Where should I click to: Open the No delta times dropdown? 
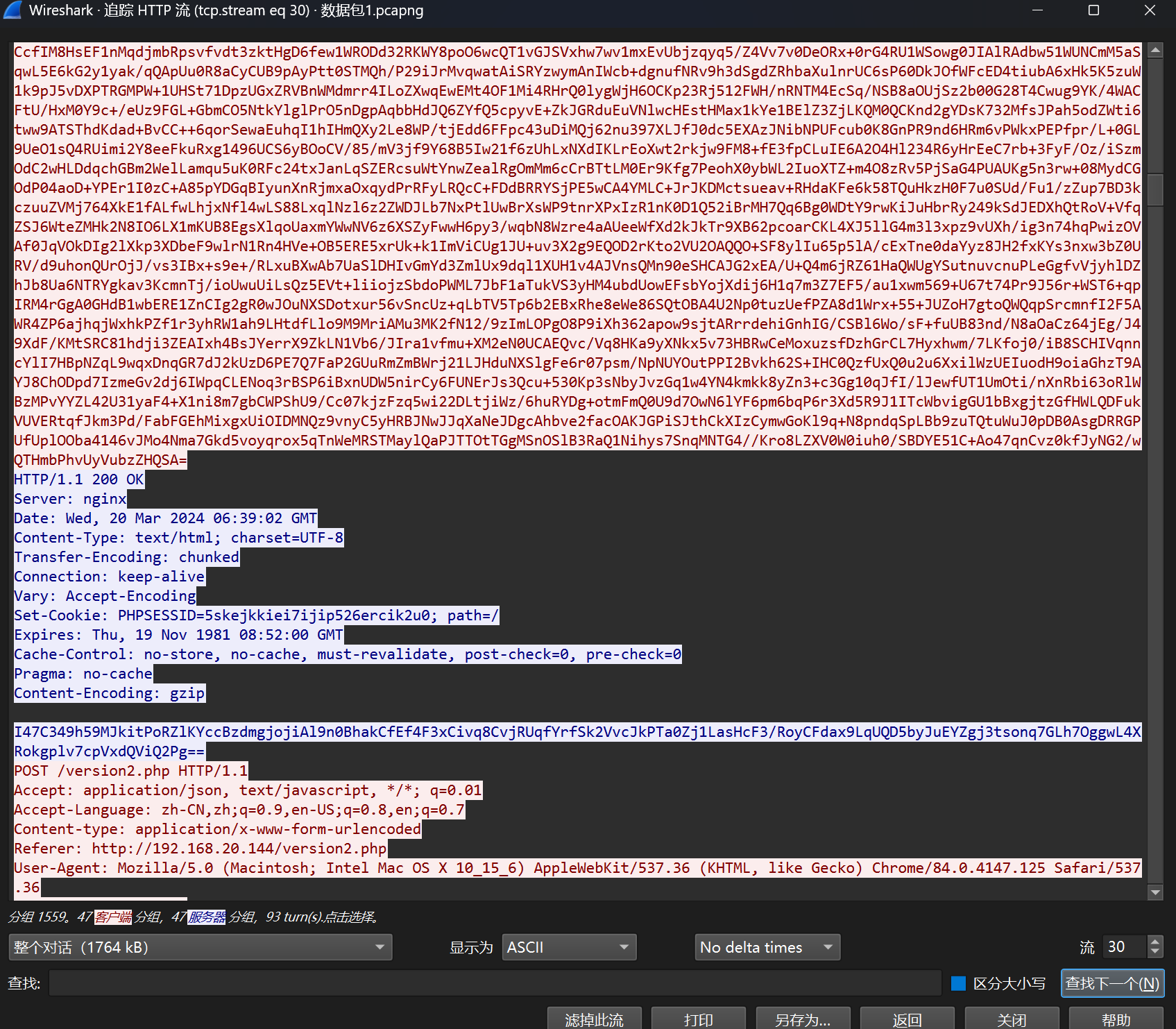[767, 947]
